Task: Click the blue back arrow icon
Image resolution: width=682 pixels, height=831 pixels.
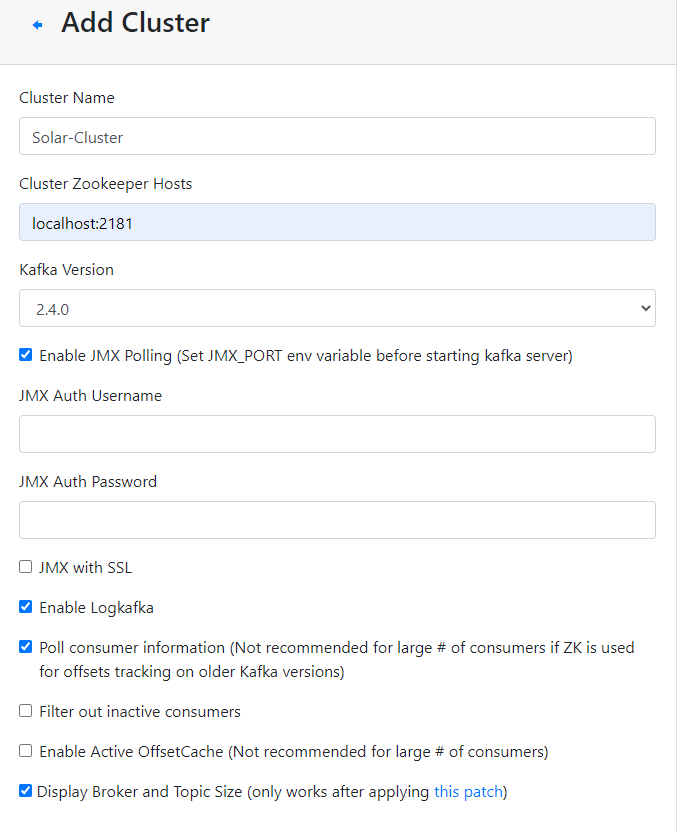Action: tap(37, 24)
